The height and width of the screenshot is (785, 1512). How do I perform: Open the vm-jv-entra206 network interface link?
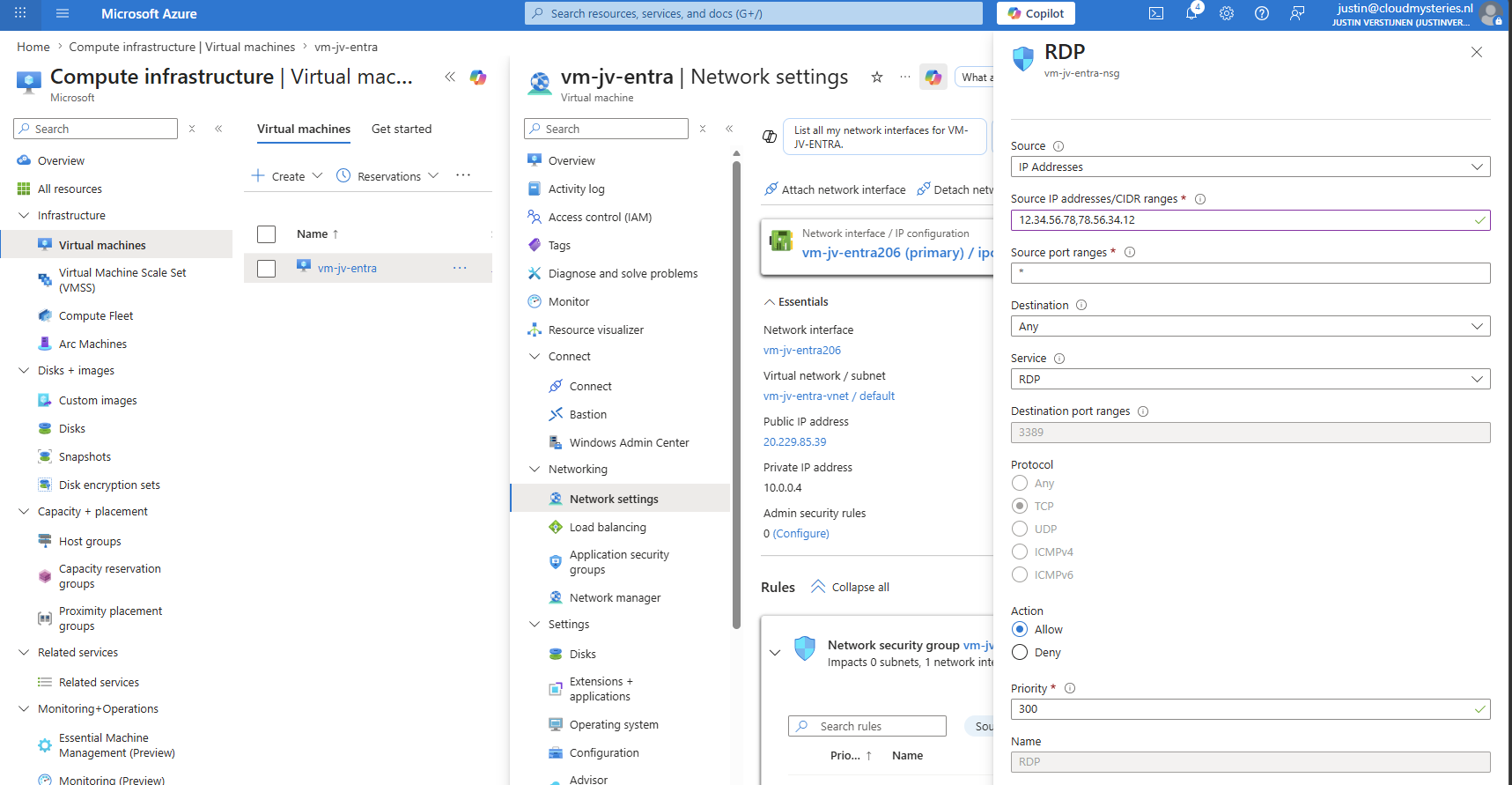point(802,350)
